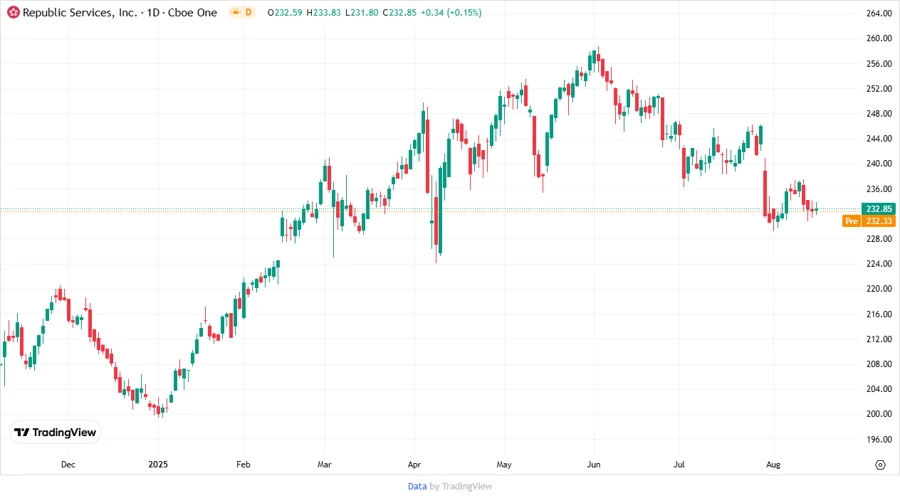Image resolution: width=900 pixels, height=498 pixels.
Task: Click the Aug label on time axis
Action: point(772,465)
